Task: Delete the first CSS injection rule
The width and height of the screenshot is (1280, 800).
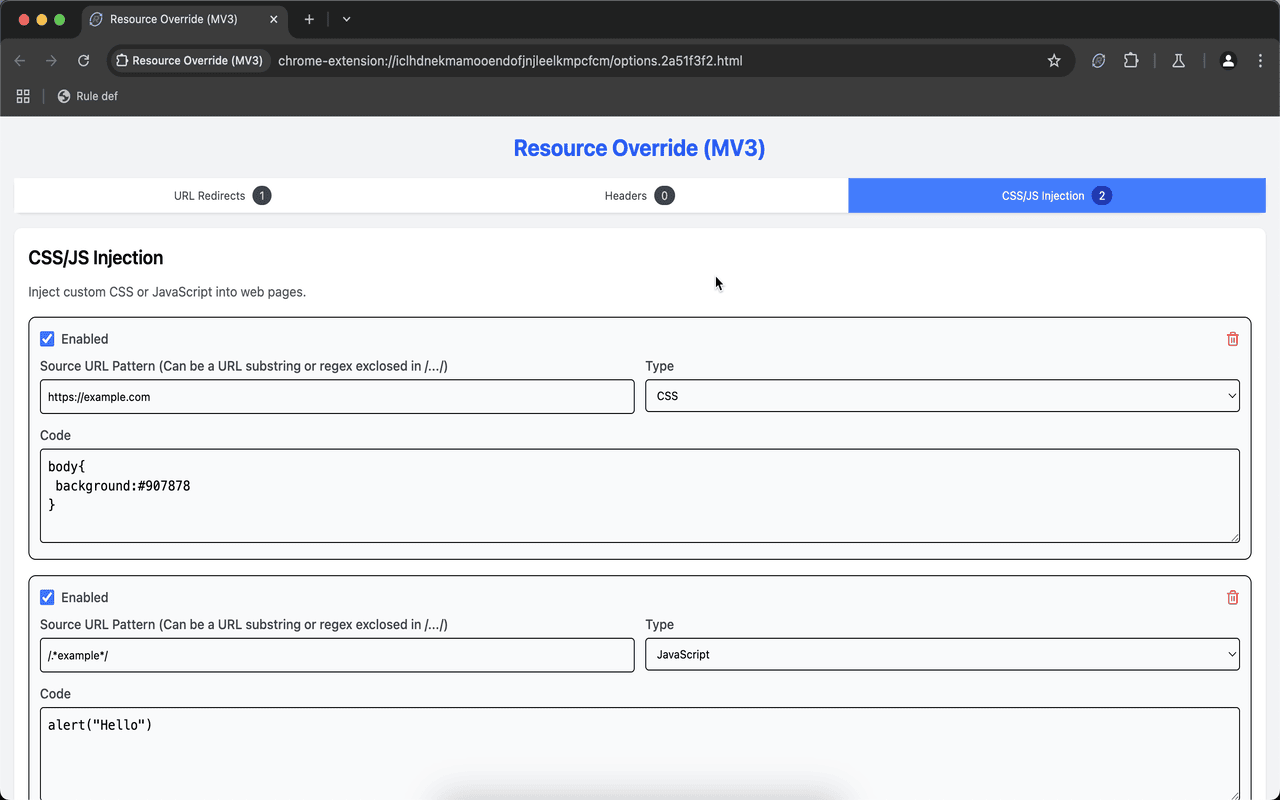Action: (x=1232, y=338)
